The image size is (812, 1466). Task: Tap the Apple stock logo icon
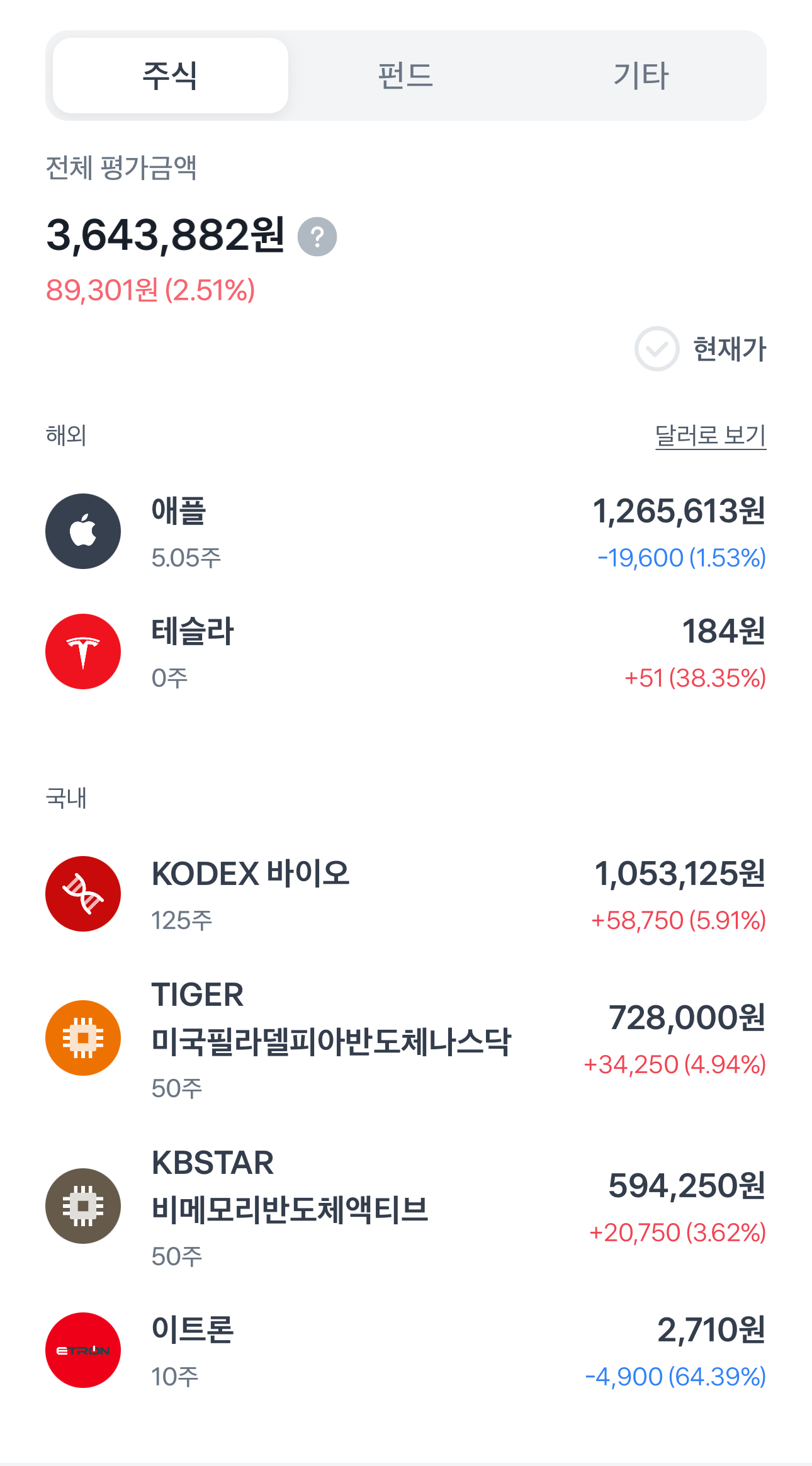pyautogui.click(x=83, y=531)
